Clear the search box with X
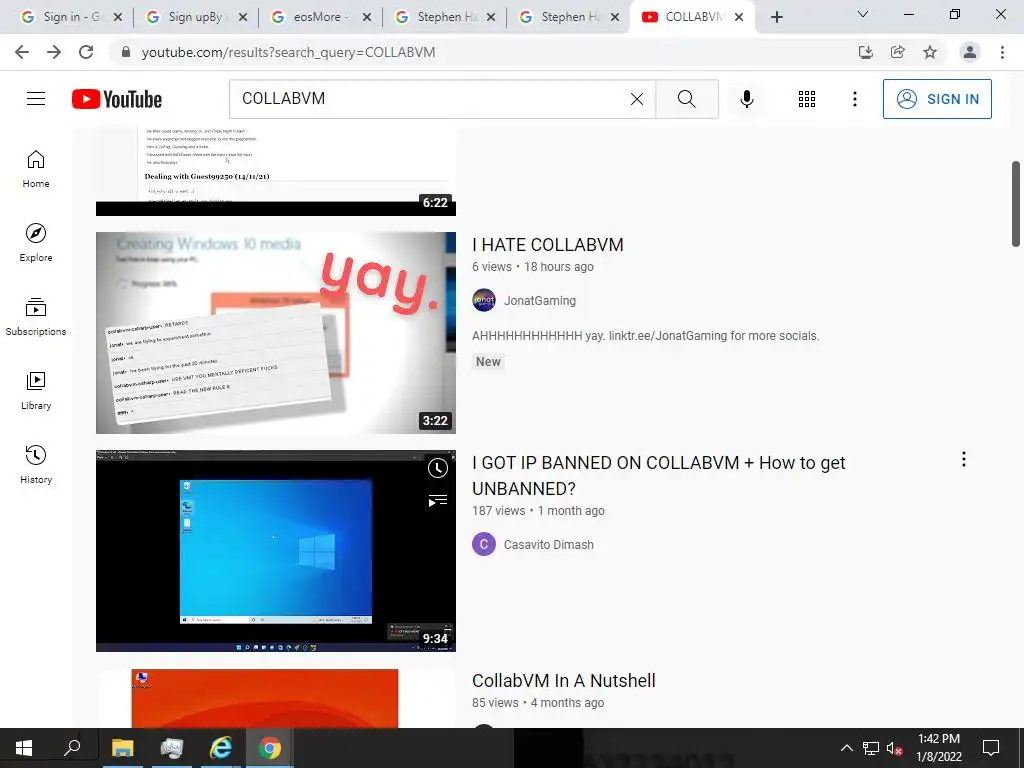This screenshot has height=768, width=1024. pyautogui.click(x=637, y=99)
